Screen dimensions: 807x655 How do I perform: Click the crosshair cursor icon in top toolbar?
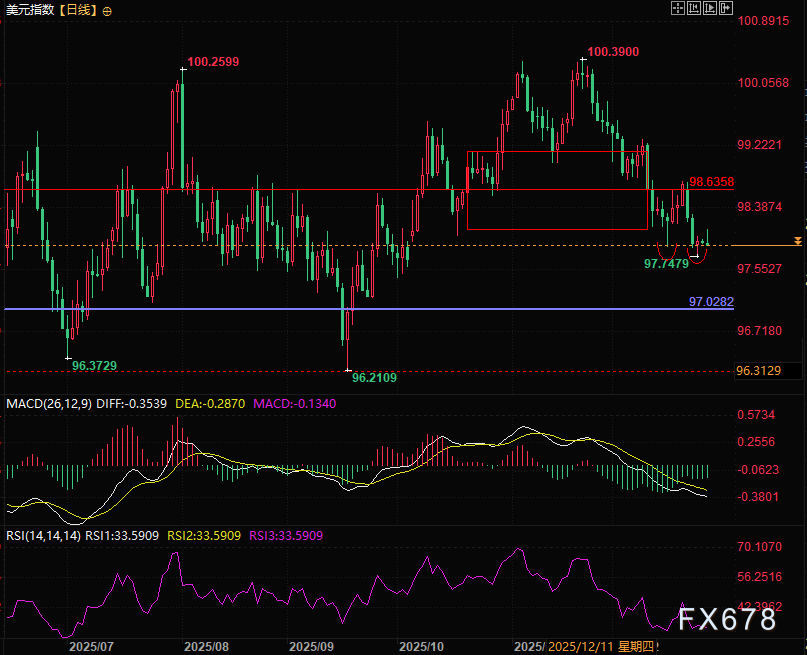(677, 8)
